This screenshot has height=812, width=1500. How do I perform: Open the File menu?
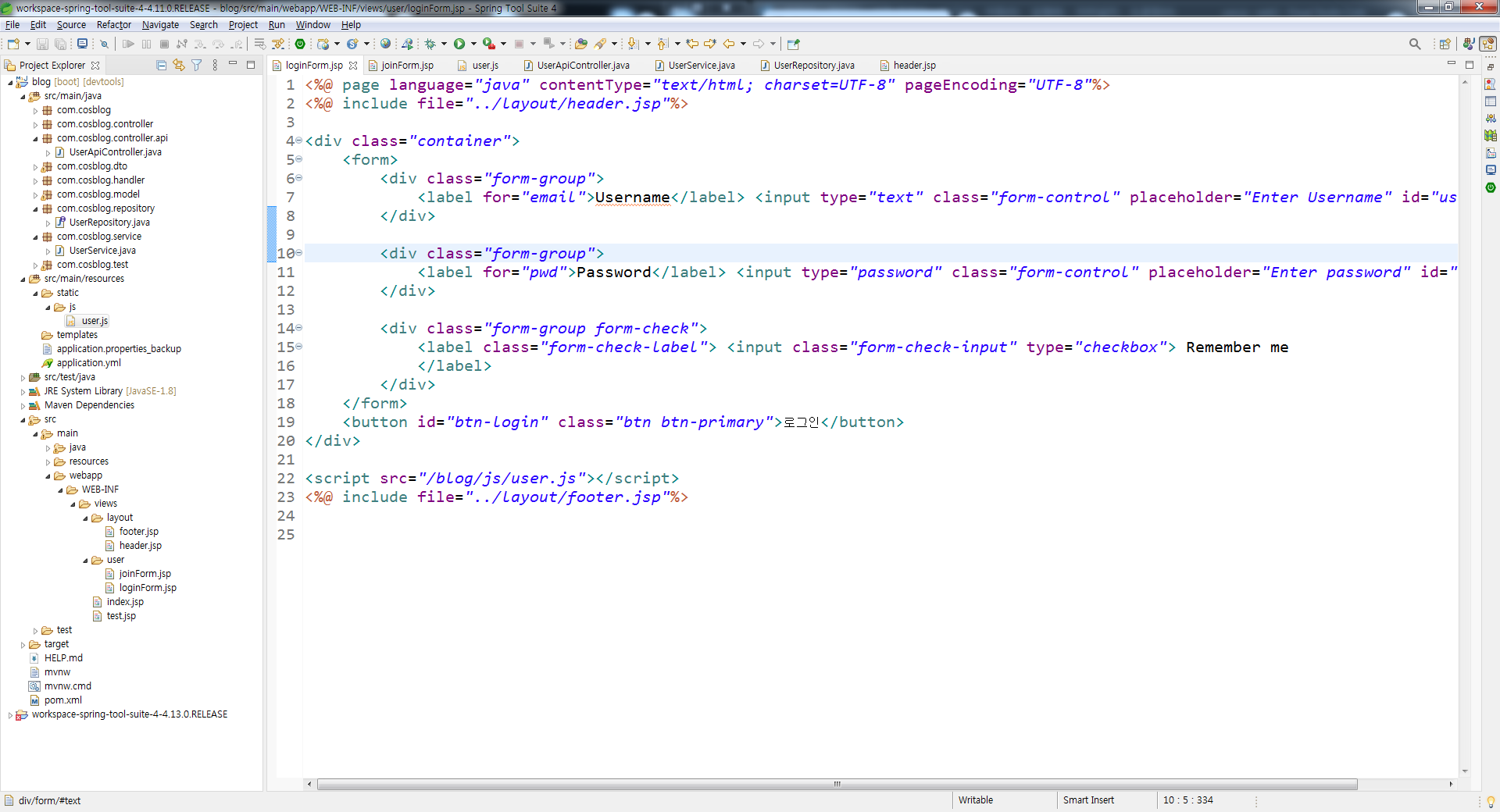pos(12,25)
